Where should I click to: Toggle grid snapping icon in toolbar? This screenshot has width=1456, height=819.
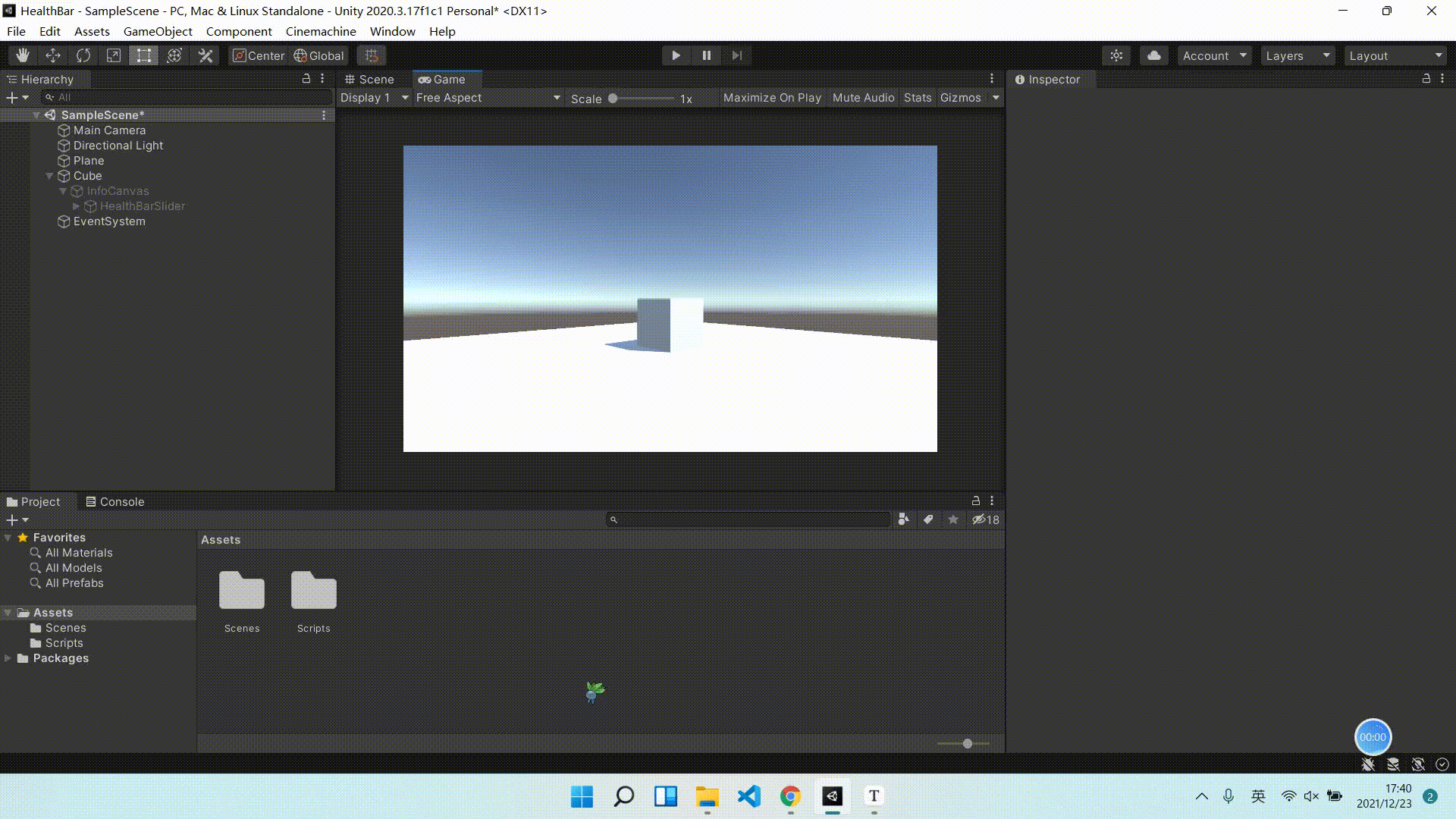(372, 55)
